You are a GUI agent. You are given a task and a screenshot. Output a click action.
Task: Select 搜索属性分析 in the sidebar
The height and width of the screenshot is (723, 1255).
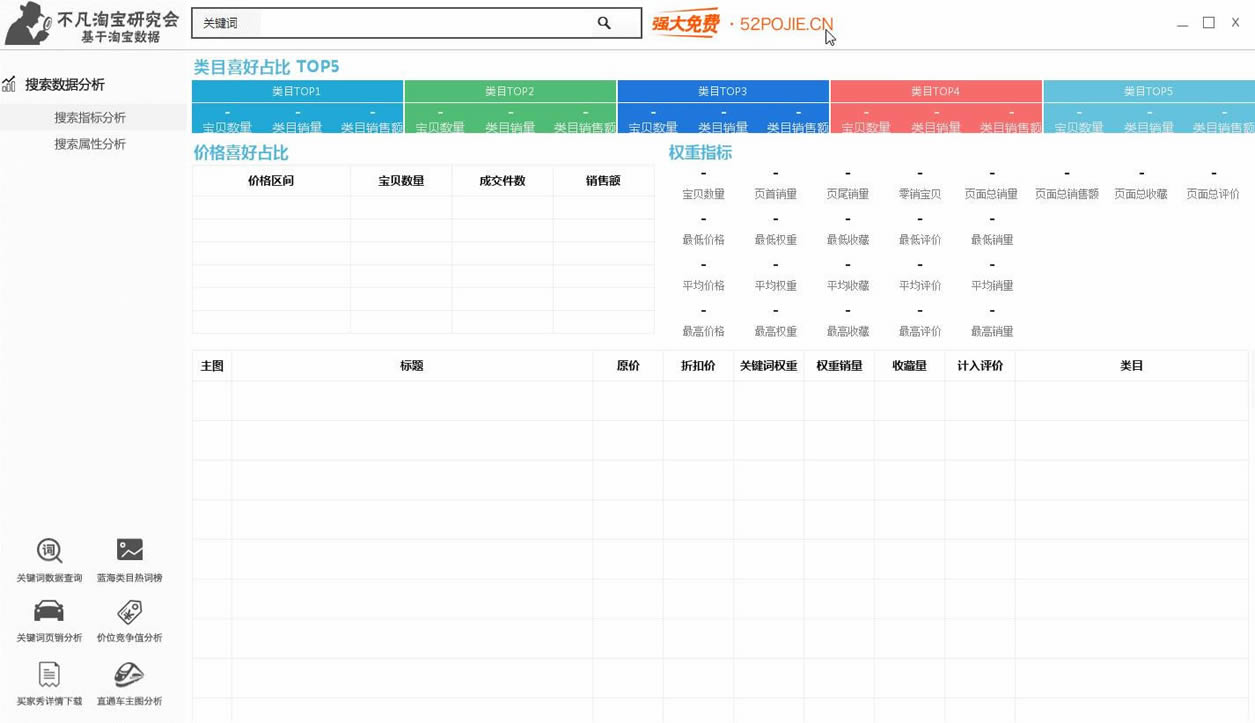(x=90, y=144)
